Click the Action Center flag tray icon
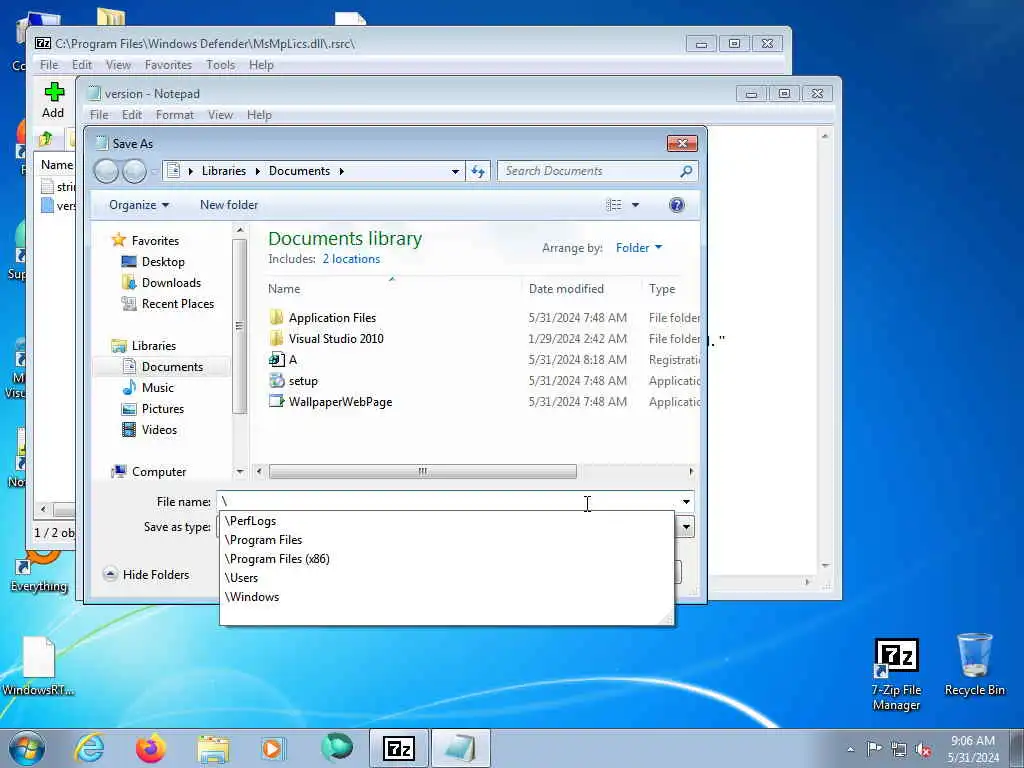This screenshot has height=768, width=1024. pos(874,749)
